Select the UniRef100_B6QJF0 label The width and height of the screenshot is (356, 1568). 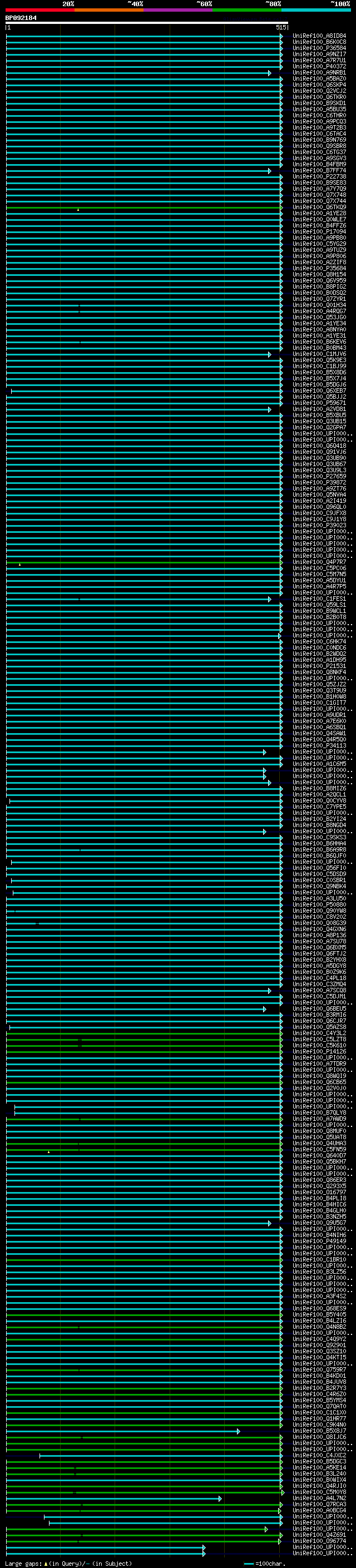pos(319,856)
